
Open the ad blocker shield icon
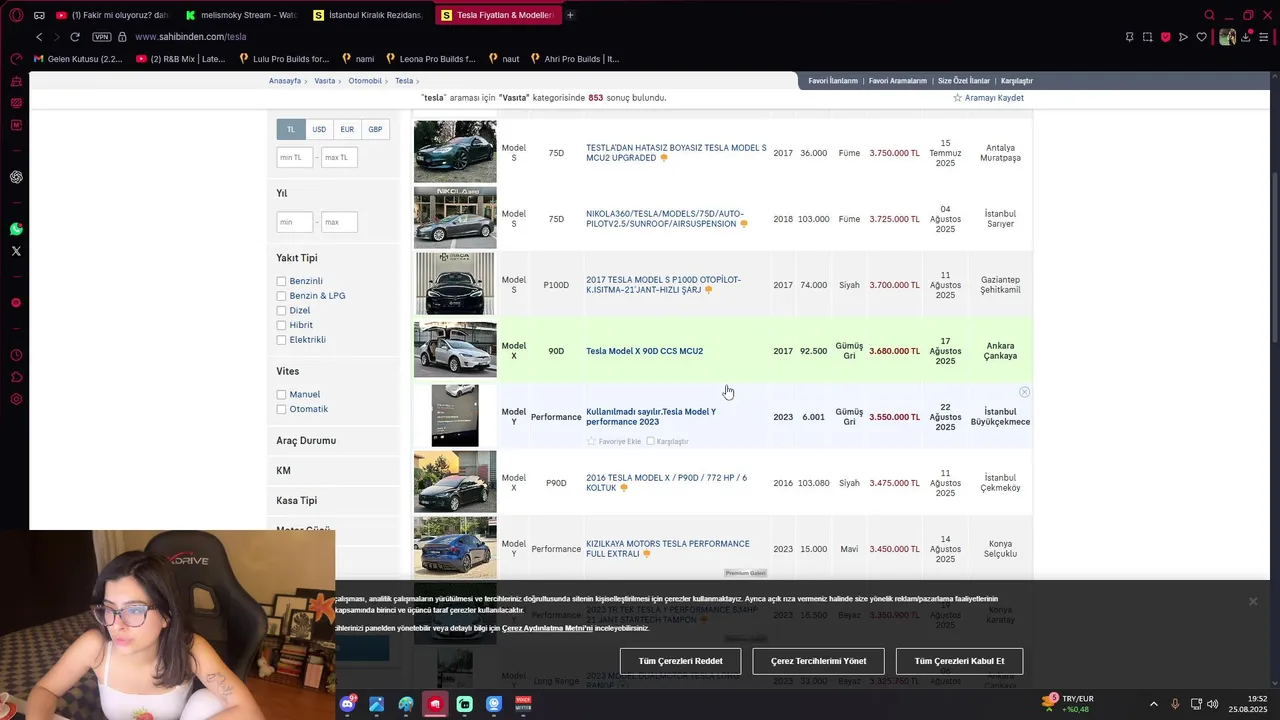tap(1165, 37)
